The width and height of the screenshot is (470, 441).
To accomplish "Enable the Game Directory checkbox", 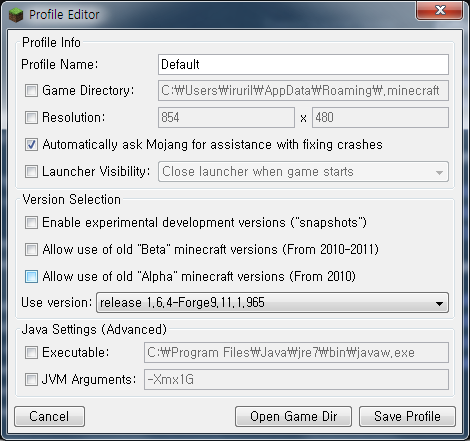I will pos(31,90).
